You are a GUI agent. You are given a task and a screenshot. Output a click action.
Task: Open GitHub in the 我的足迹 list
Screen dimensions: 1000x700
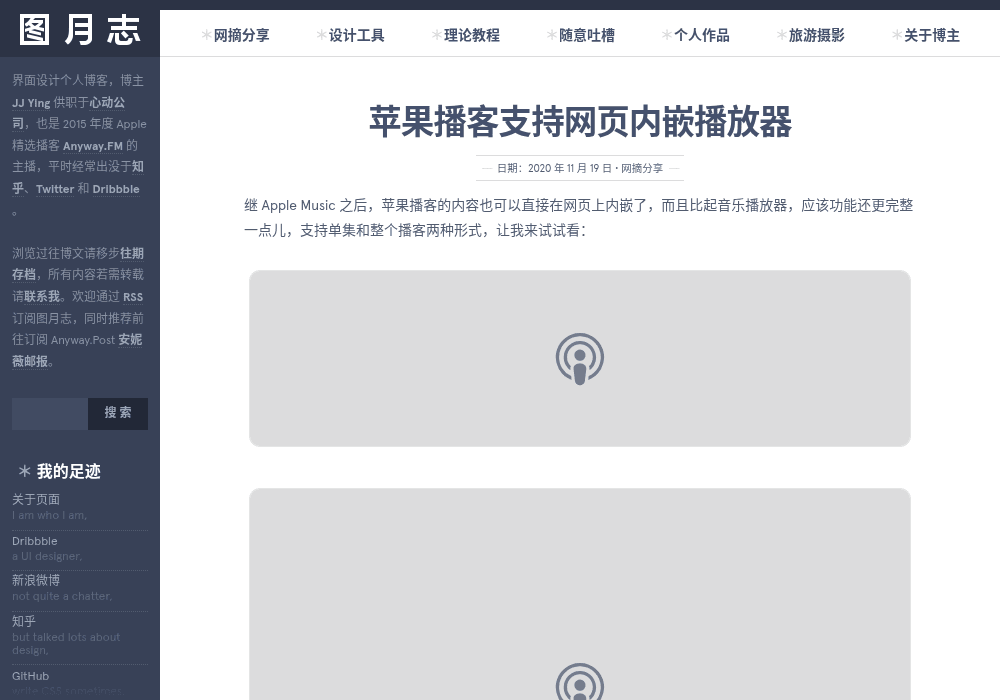(30, 676)
